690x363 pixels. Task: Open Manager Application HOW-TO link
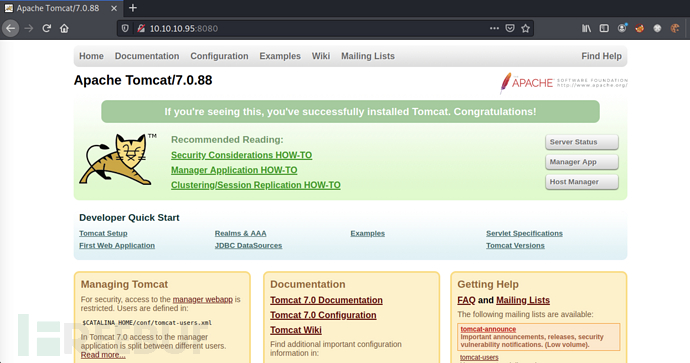(234, 170)
